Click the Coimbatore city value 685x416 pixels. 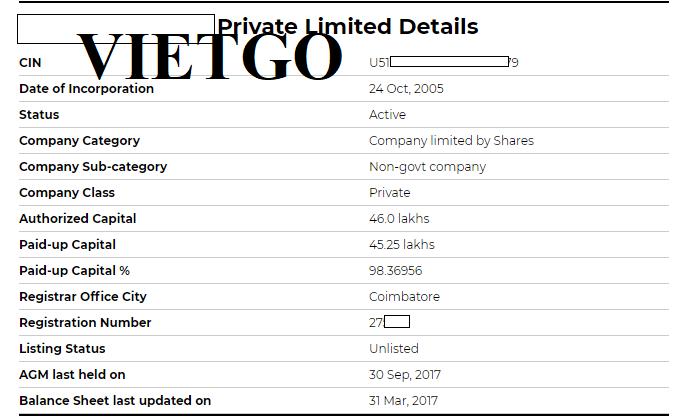(x=405, y=297)
